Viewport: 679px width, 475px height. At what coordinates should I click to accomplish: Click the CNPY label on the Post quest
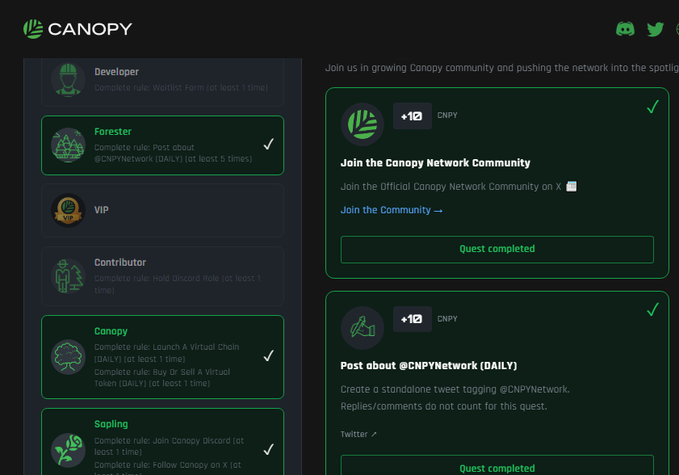pyautogui.click(x=447, y=319)
